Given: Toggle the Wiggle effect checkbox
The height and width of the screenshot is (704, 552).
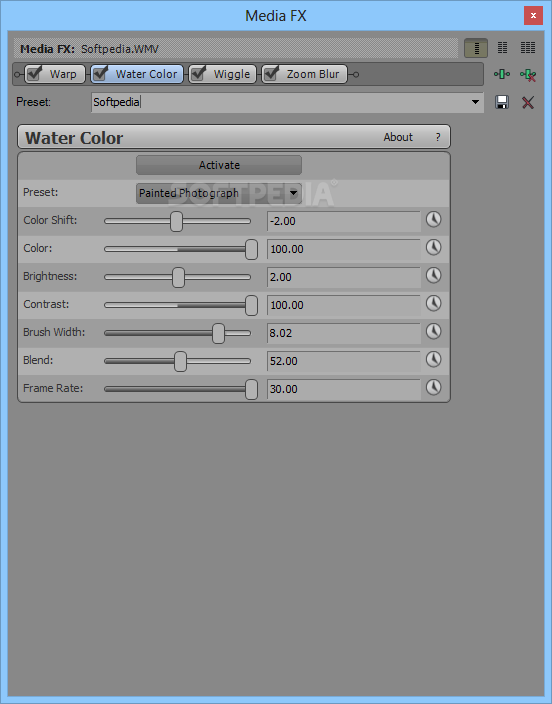Looking at the screenshot, I should click(x=198, y=74).
